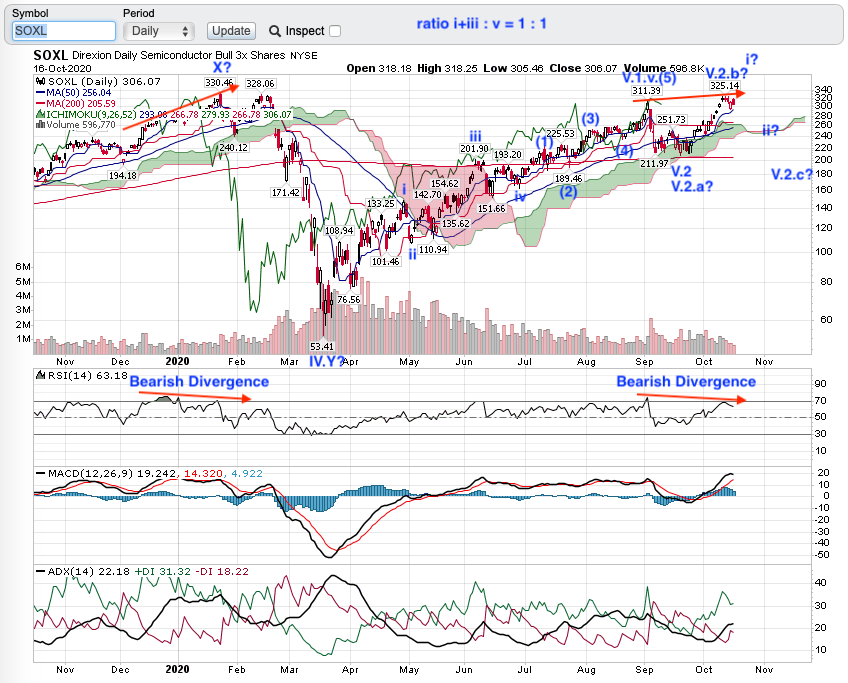Image resolution: width=848 pixels, height=683 pixels.
Task: Click the ADX(14) legend line marker
Action: click(x=37, y=571)
